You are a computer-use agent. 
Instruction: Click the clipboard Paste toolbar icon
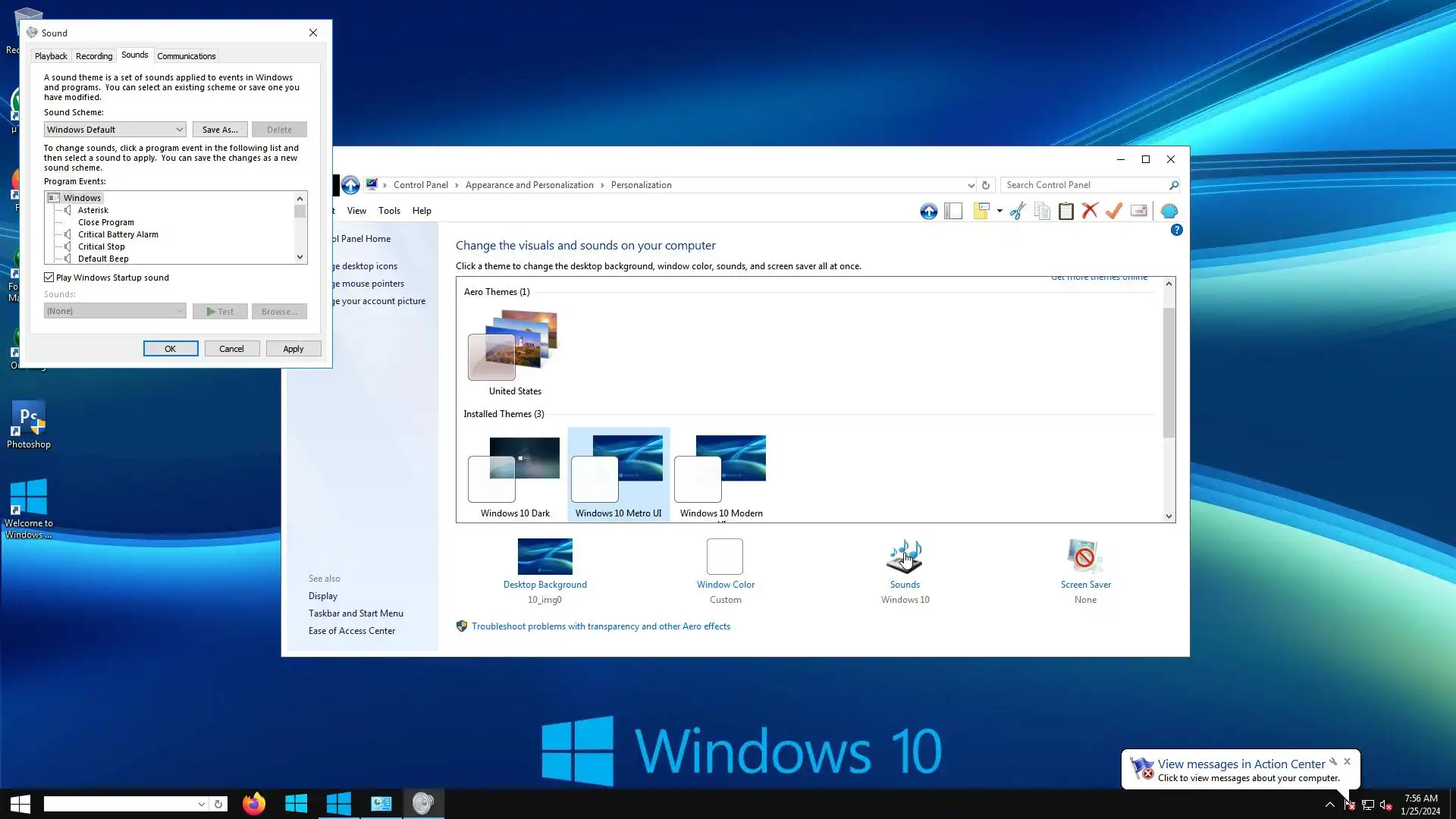coord(1065,211)
